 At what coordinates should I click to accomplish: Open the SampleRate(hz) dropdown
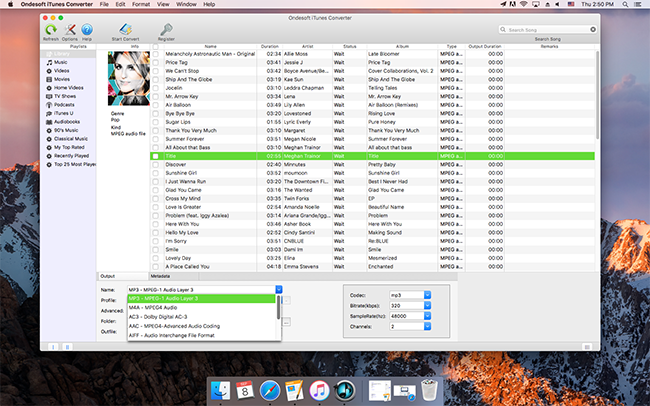point(427,316)
